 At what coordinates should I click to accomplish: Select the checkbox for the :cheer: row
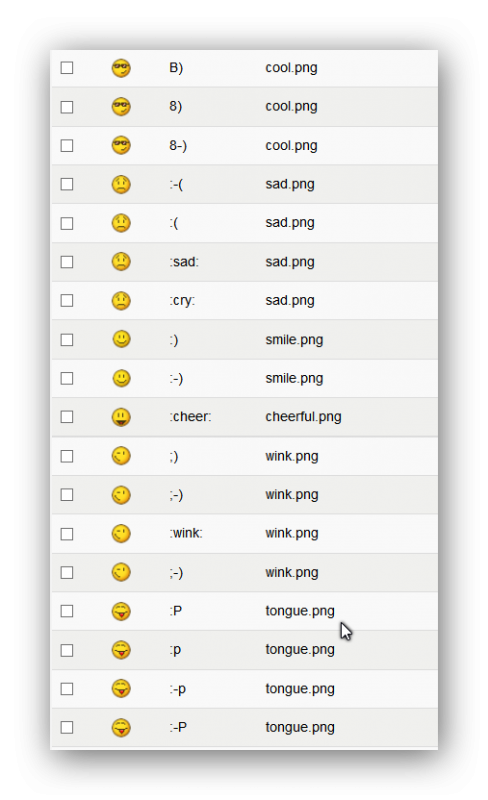click(x=67, y=417)
